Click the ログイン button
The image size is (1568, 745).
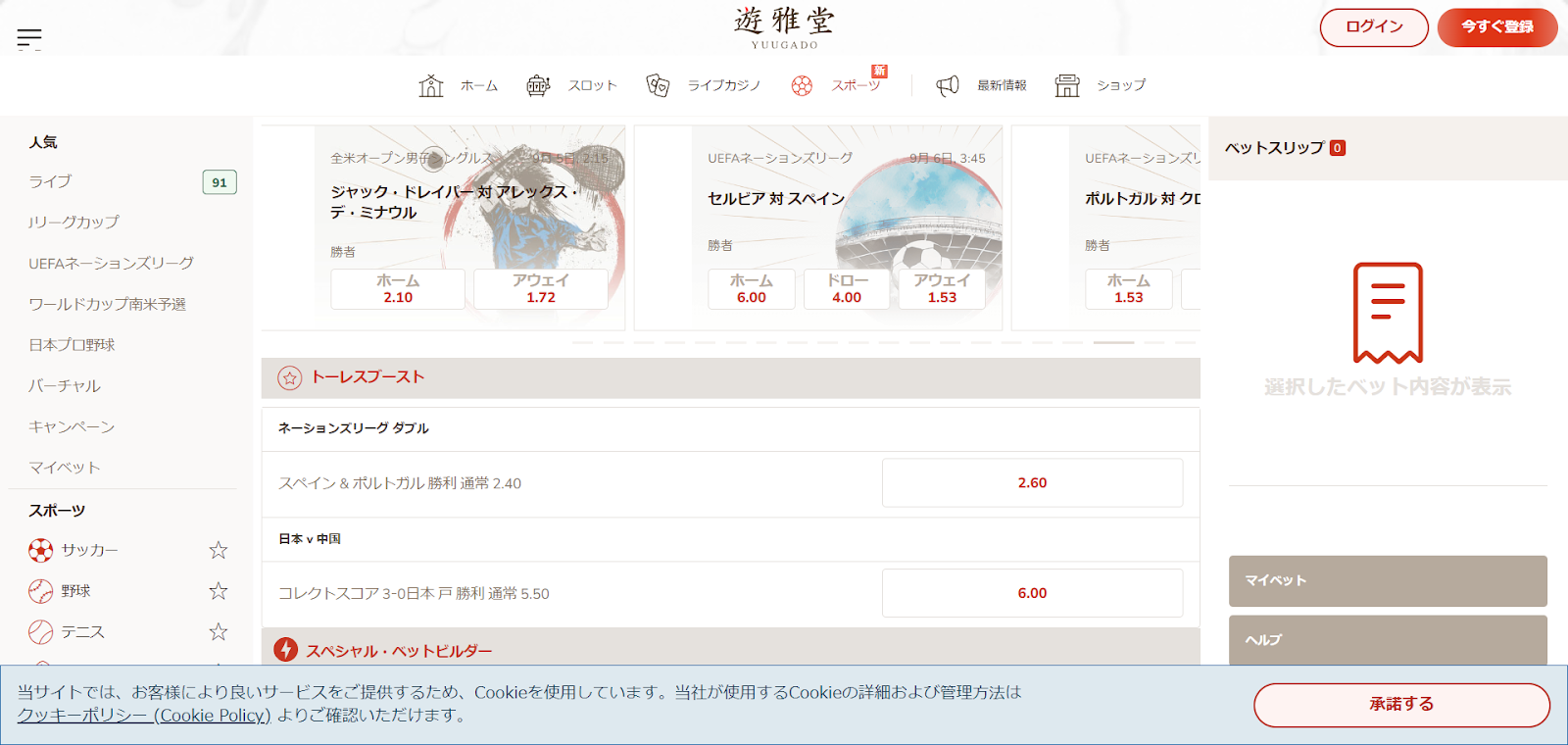pos(1374,27)
